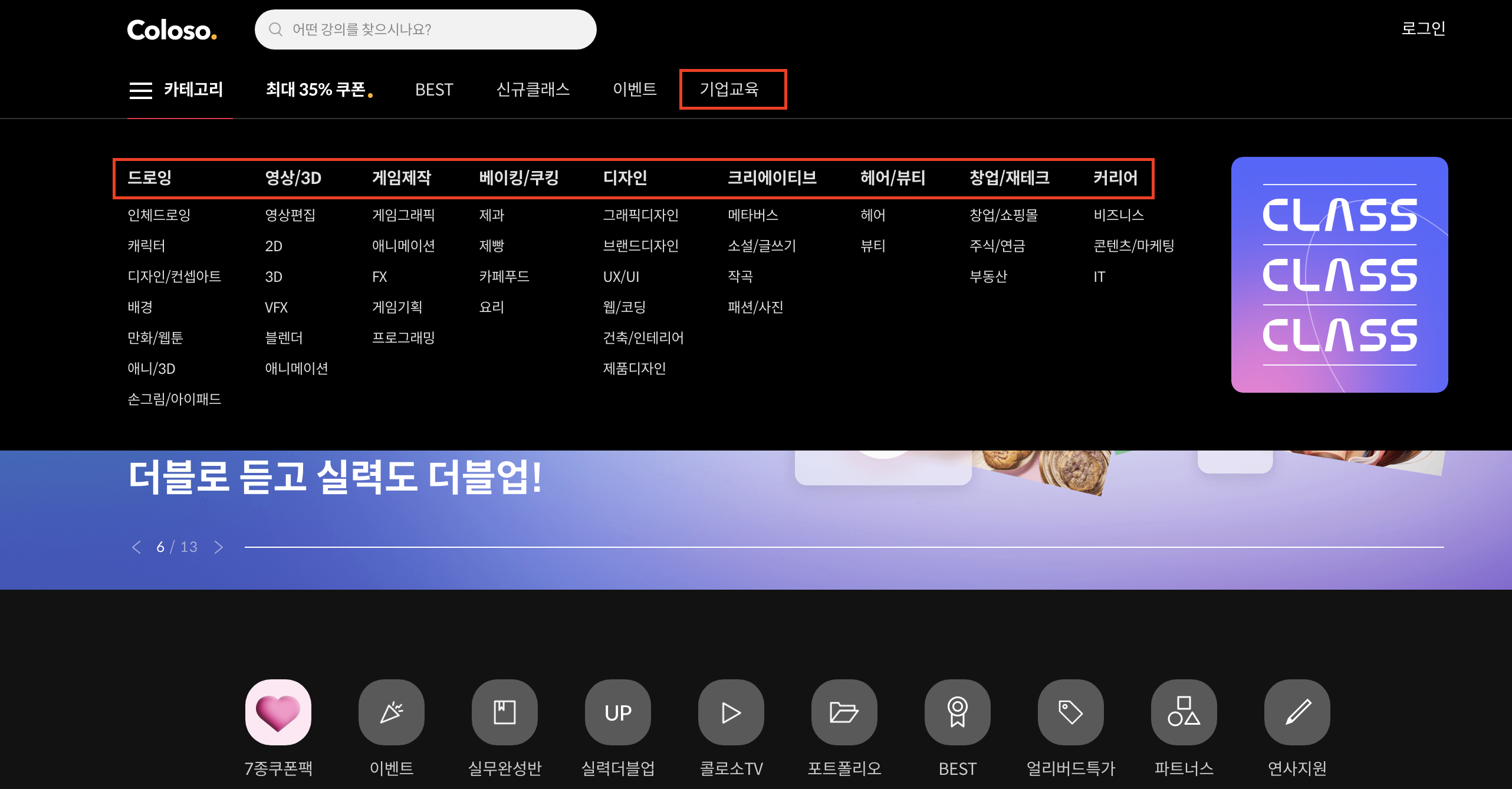Open the 포트폴리오 folder icon

pos(844,712)
